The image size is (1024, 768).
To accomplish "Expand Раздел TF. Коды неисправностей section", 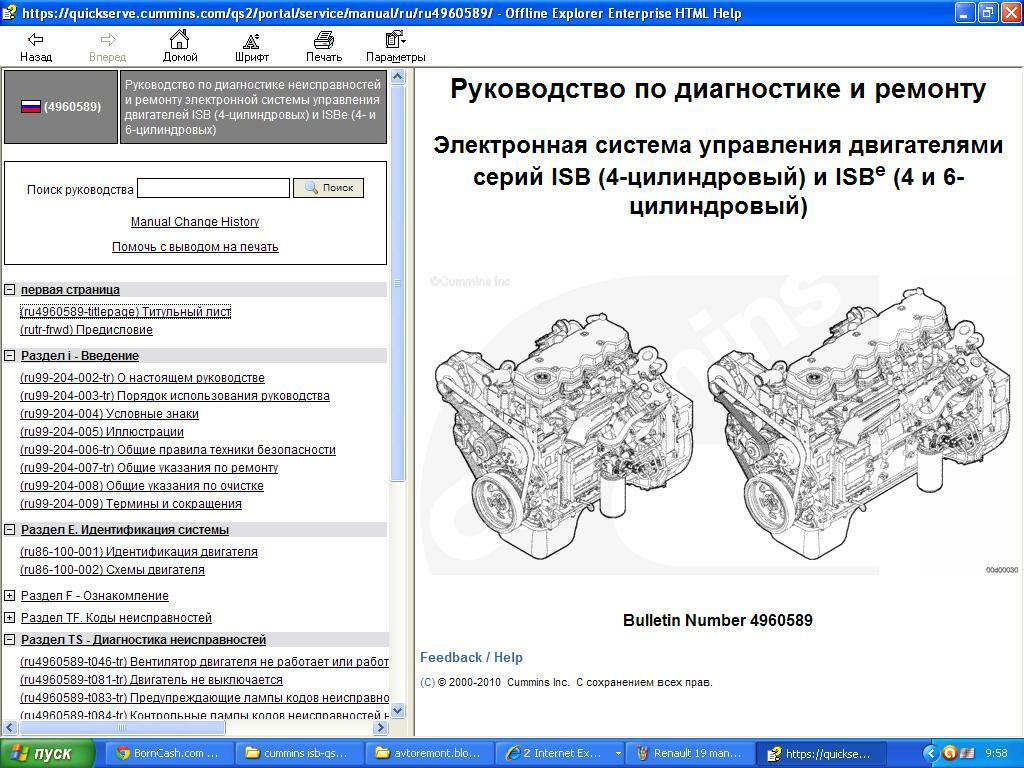I will click(10, 617).
